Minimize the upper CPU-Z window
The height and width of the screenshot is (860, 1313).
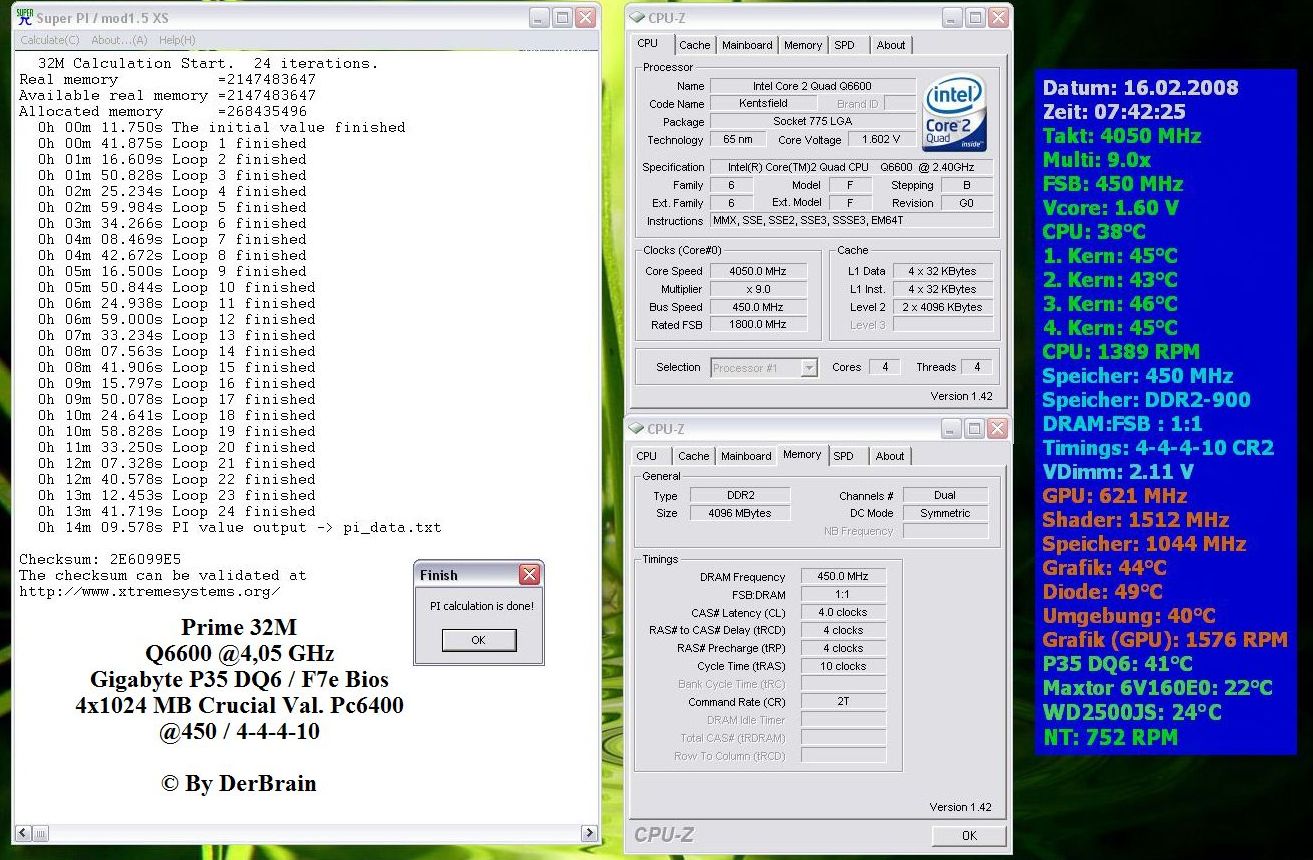pos(952,17)
